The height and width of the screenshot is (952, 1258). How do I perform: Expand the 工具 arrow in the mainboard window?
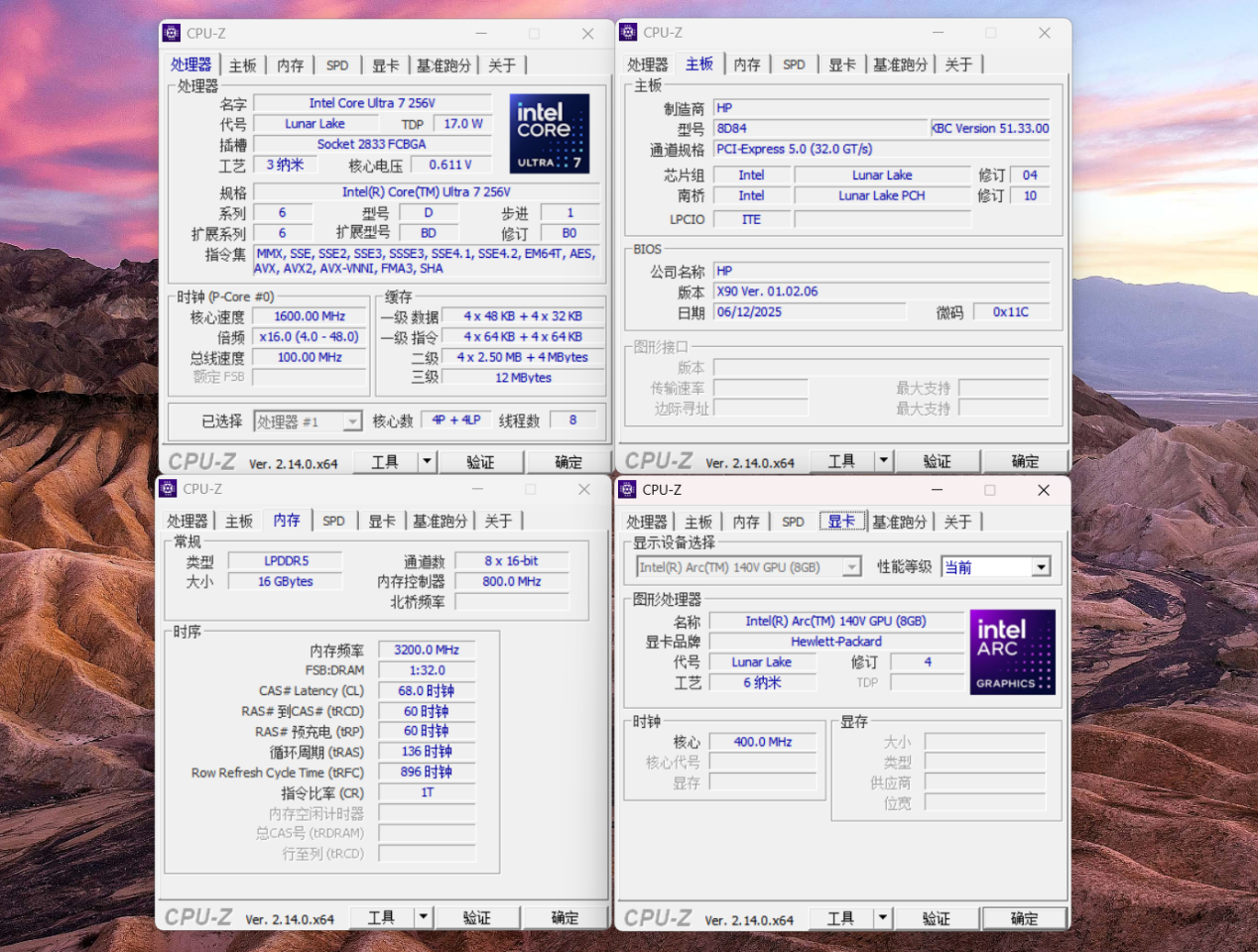(x=883, y=461)
